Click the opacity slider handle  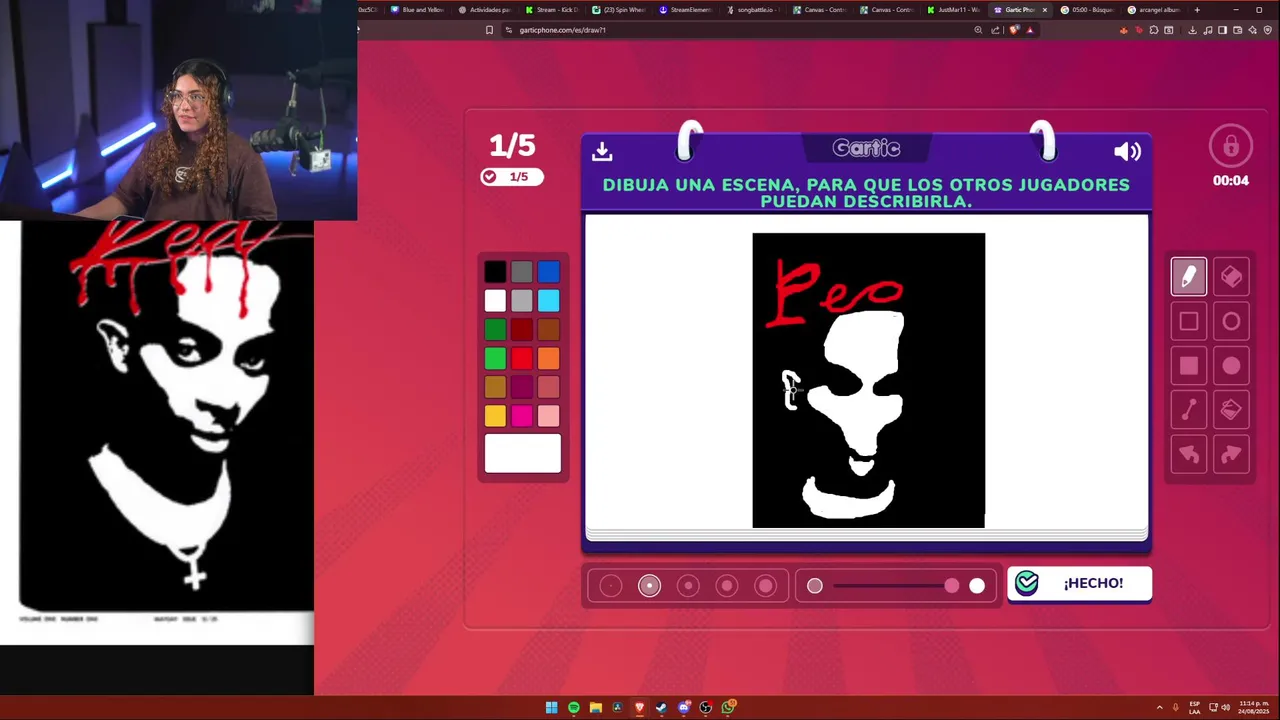click(x=952, y=586)
